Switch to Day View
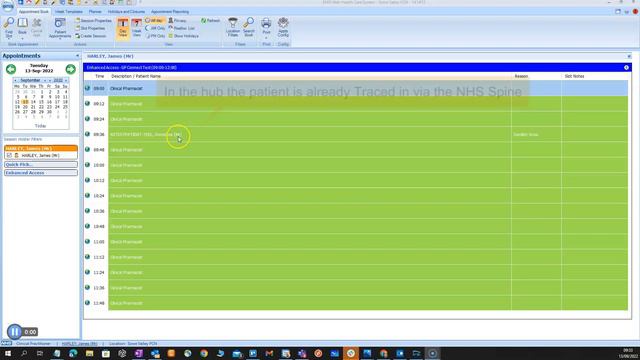 click(123, 28)
